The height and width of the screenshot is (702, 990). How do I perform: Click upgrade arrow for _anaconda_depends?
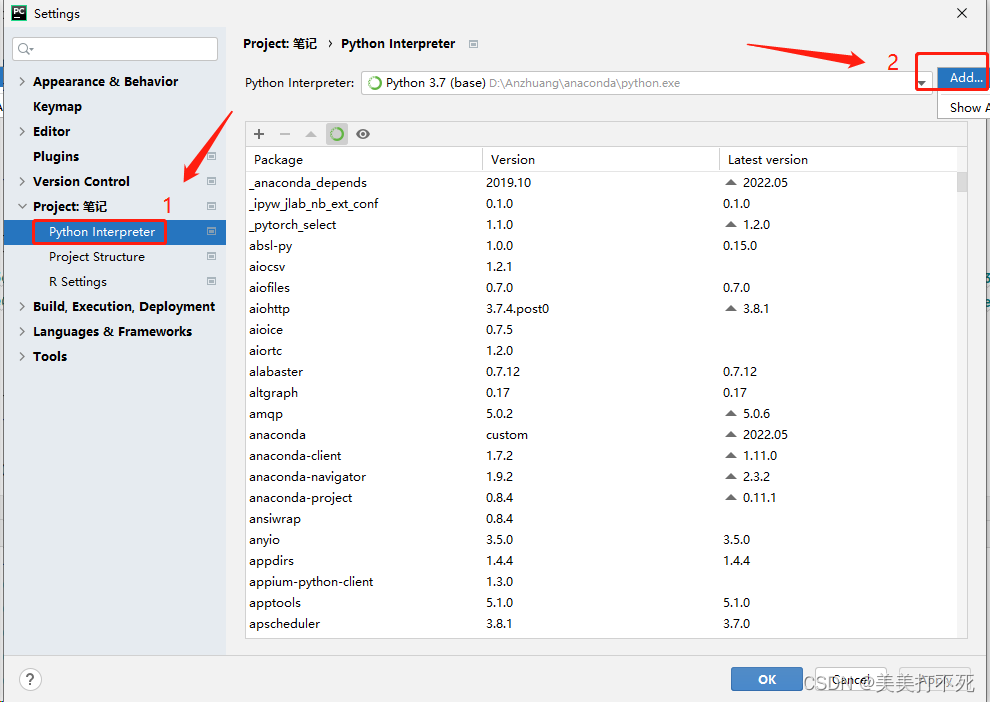731,182
